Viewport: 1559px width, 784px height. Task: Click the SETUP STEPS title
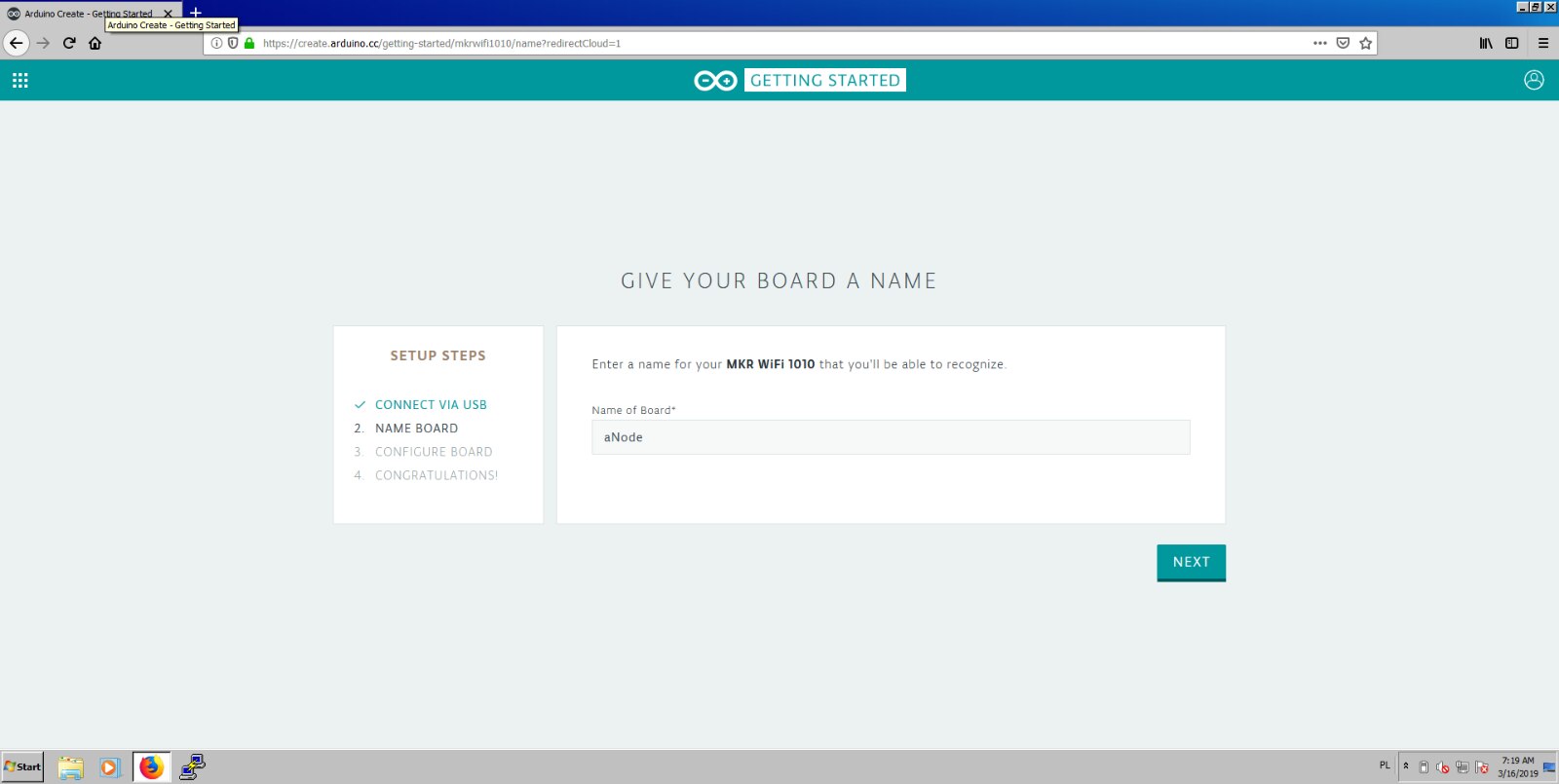pos(437,355)
